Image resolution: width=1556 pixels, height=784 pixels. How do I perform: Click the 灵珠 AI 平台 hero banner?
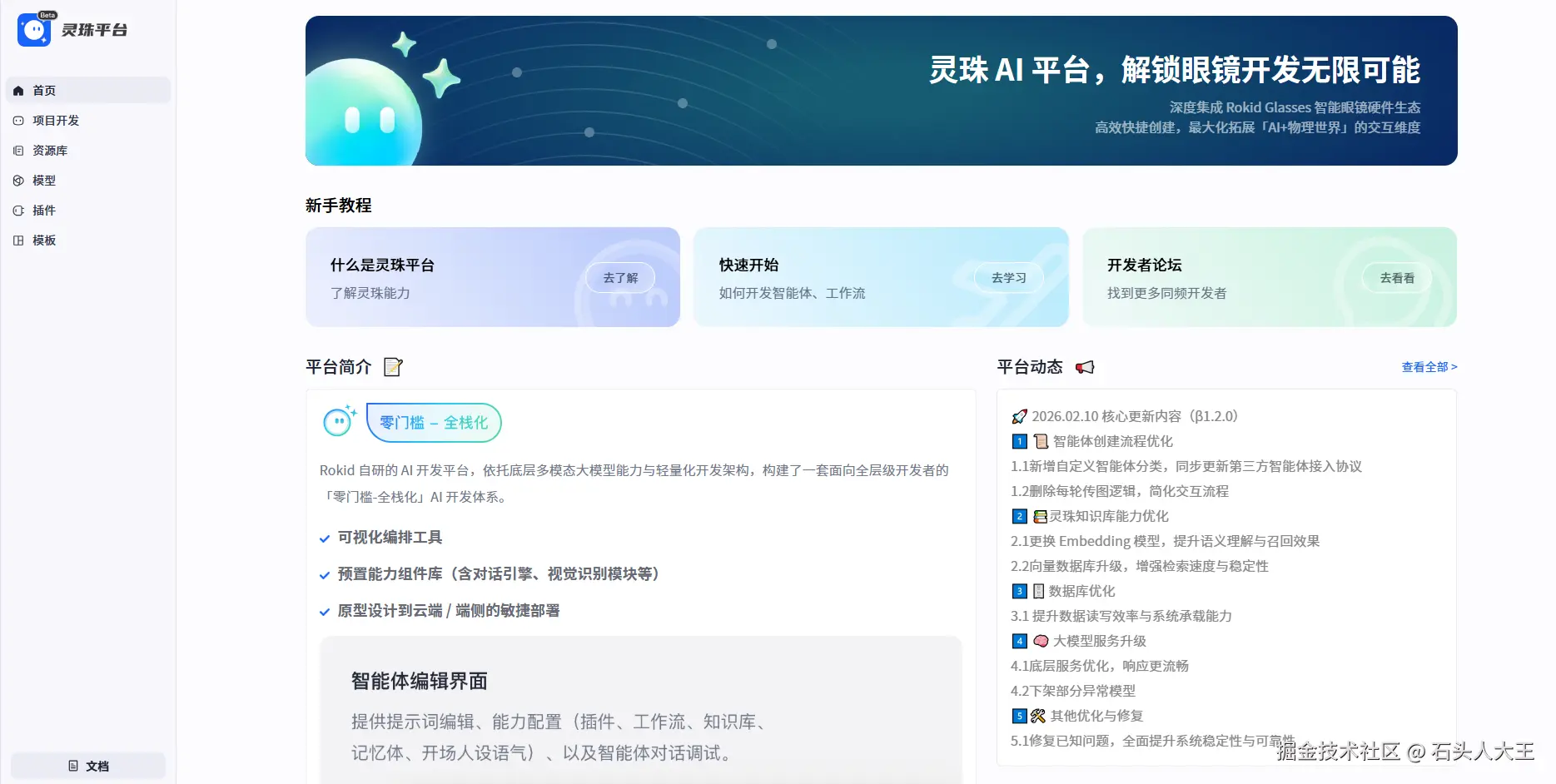(x=882, y=91)
